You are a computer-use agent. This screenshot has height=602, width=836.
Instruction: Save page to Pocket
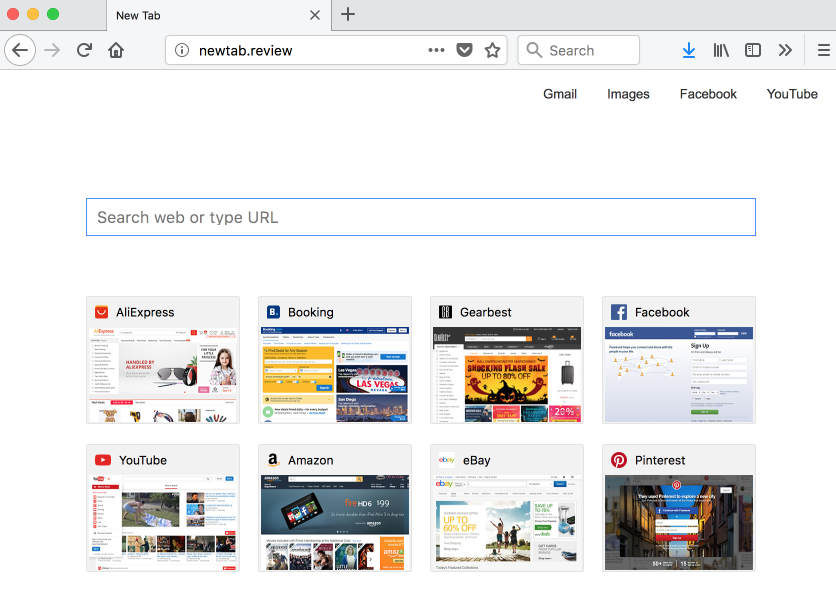coord(464,50)
